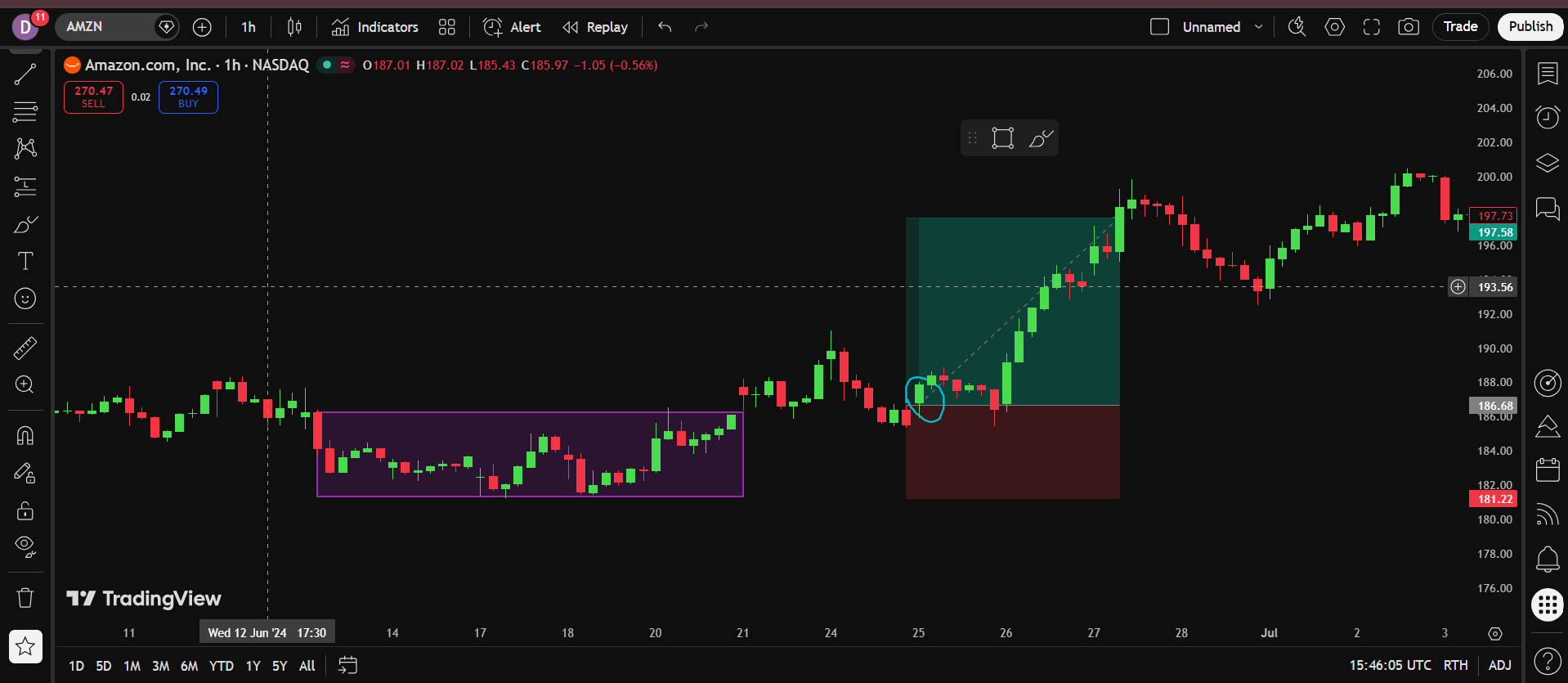Open the Trade panel

click(x=1460, y=26)
